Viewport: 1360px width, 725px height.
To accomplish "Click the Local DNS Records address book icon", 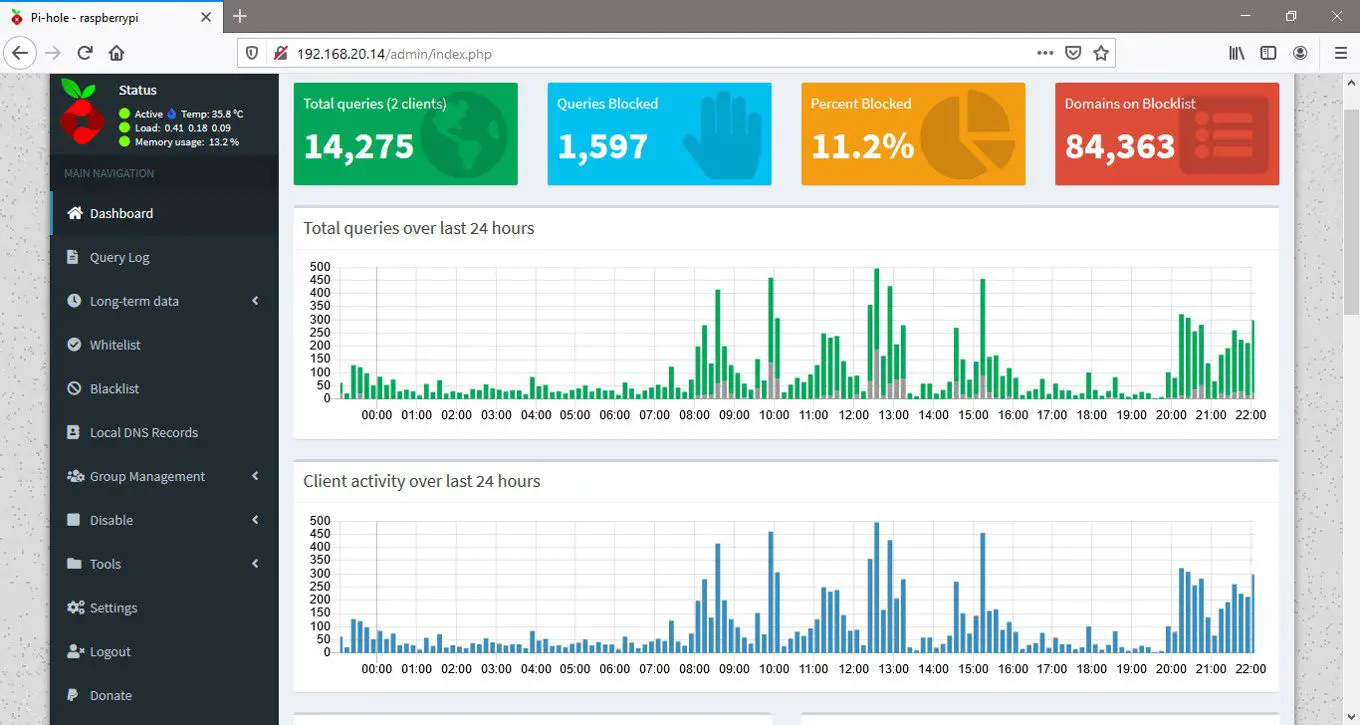I will click(x=73, y=433).
